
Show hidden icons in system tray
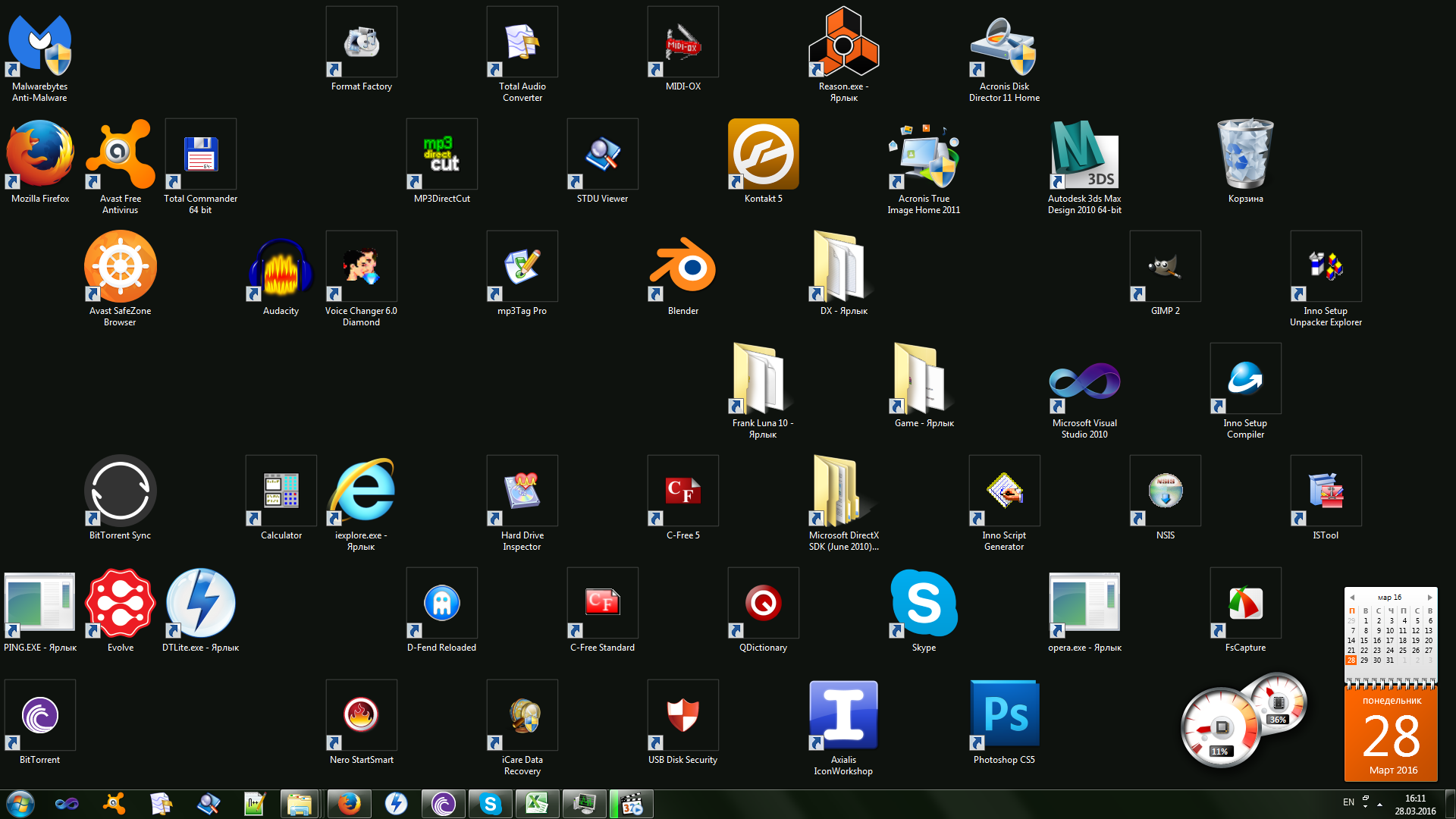click(1380, 804)
